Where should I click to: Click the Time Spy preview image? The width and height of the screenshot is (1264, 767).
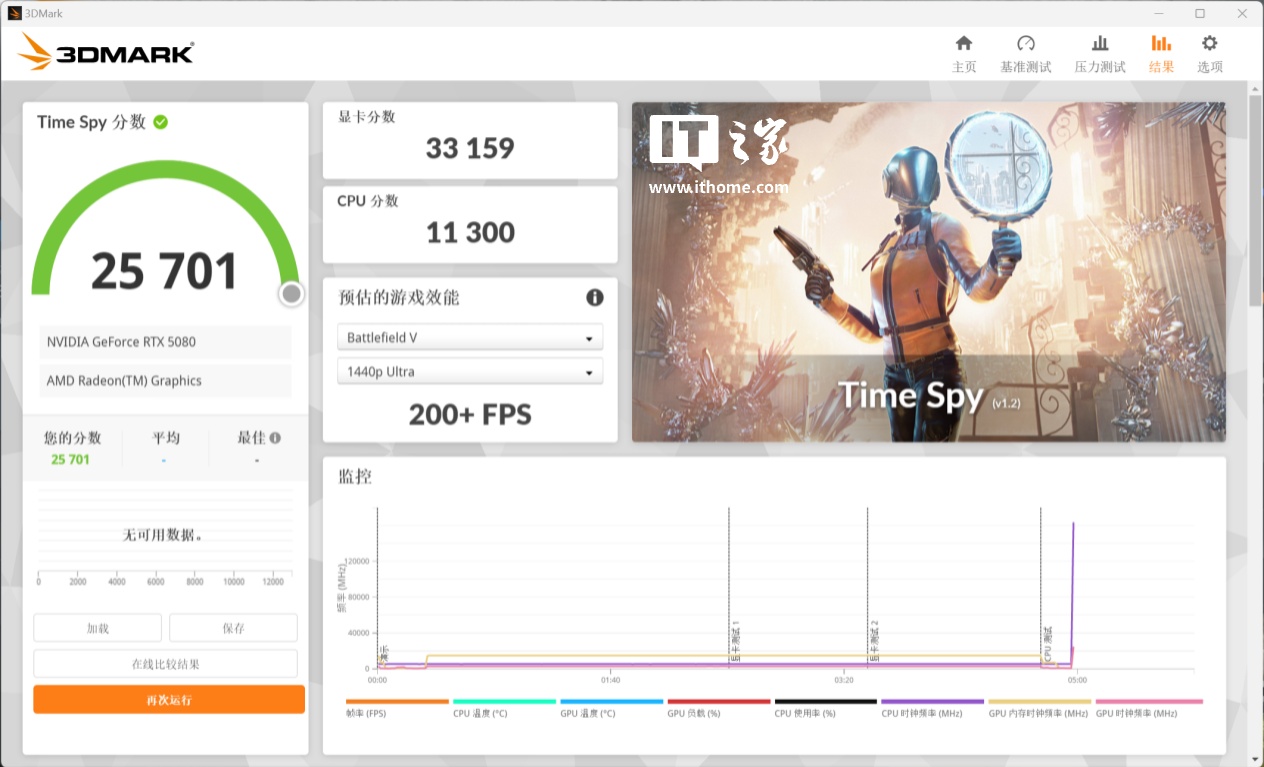click(928, 272)
